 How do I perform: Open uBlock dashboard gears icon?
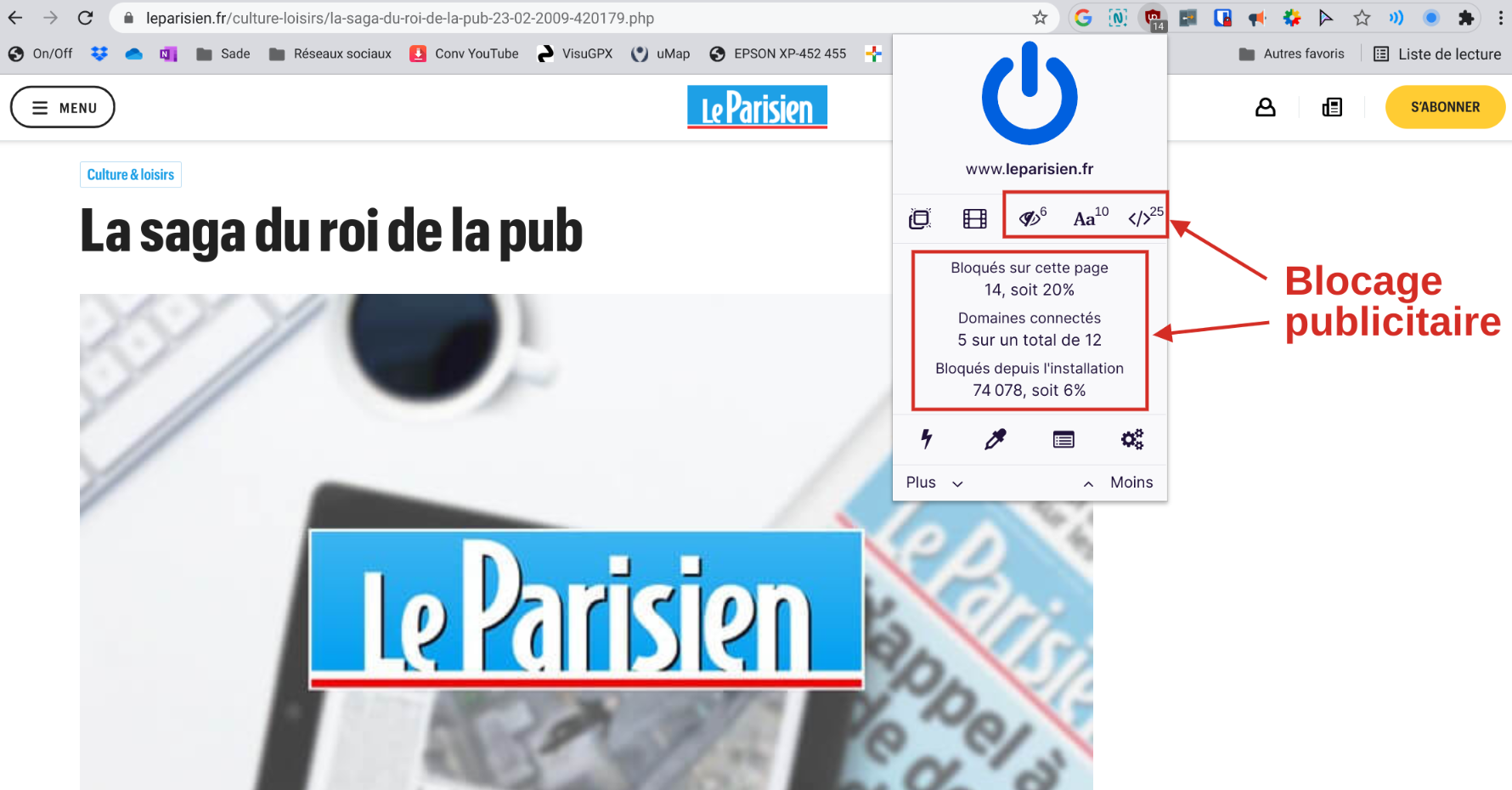pyautogui.click(x=1132, y=439)
